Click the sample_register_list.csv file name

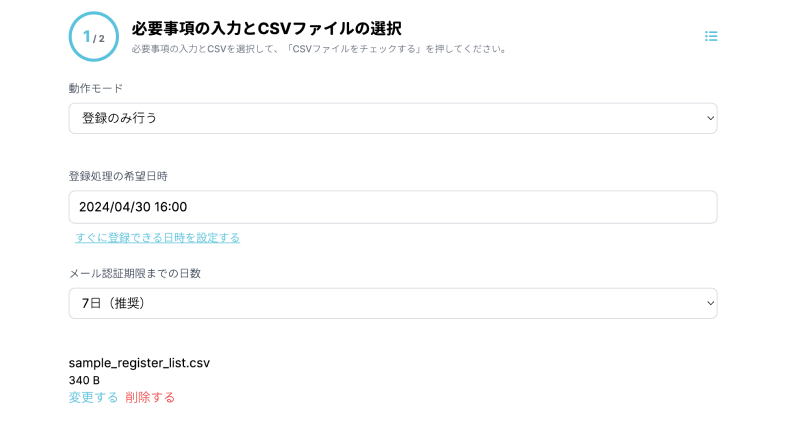point(139,363)
